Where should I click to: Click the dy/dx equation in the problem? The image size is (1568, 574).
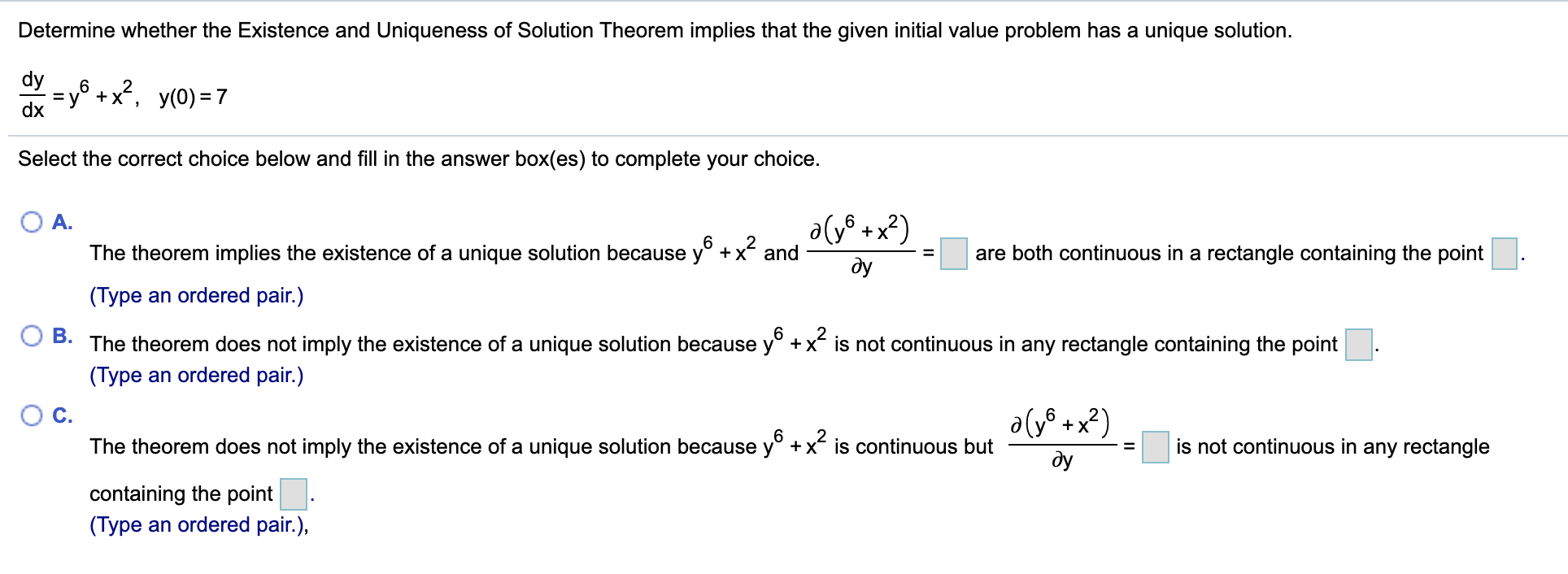[73, 95]
